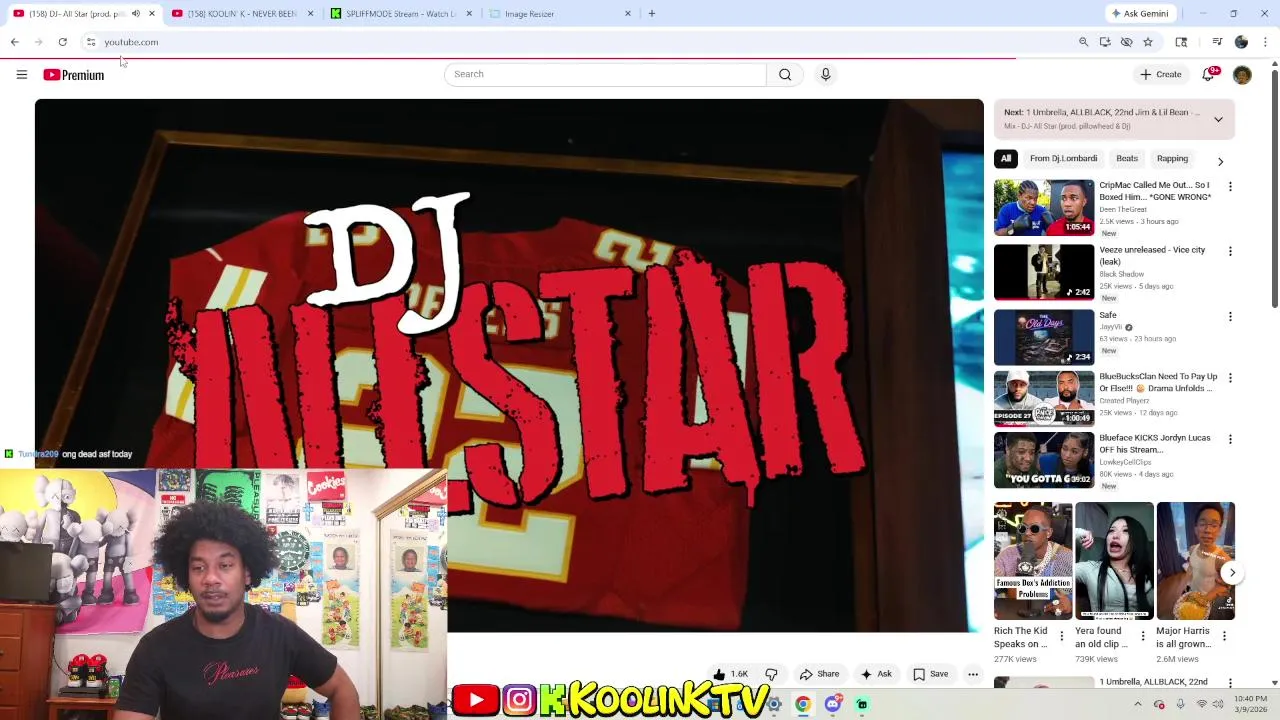Viewport: 1280px width, 720px height.
Task: Open options for Veeze unreleased video
Action: (x=1230, y=252)
